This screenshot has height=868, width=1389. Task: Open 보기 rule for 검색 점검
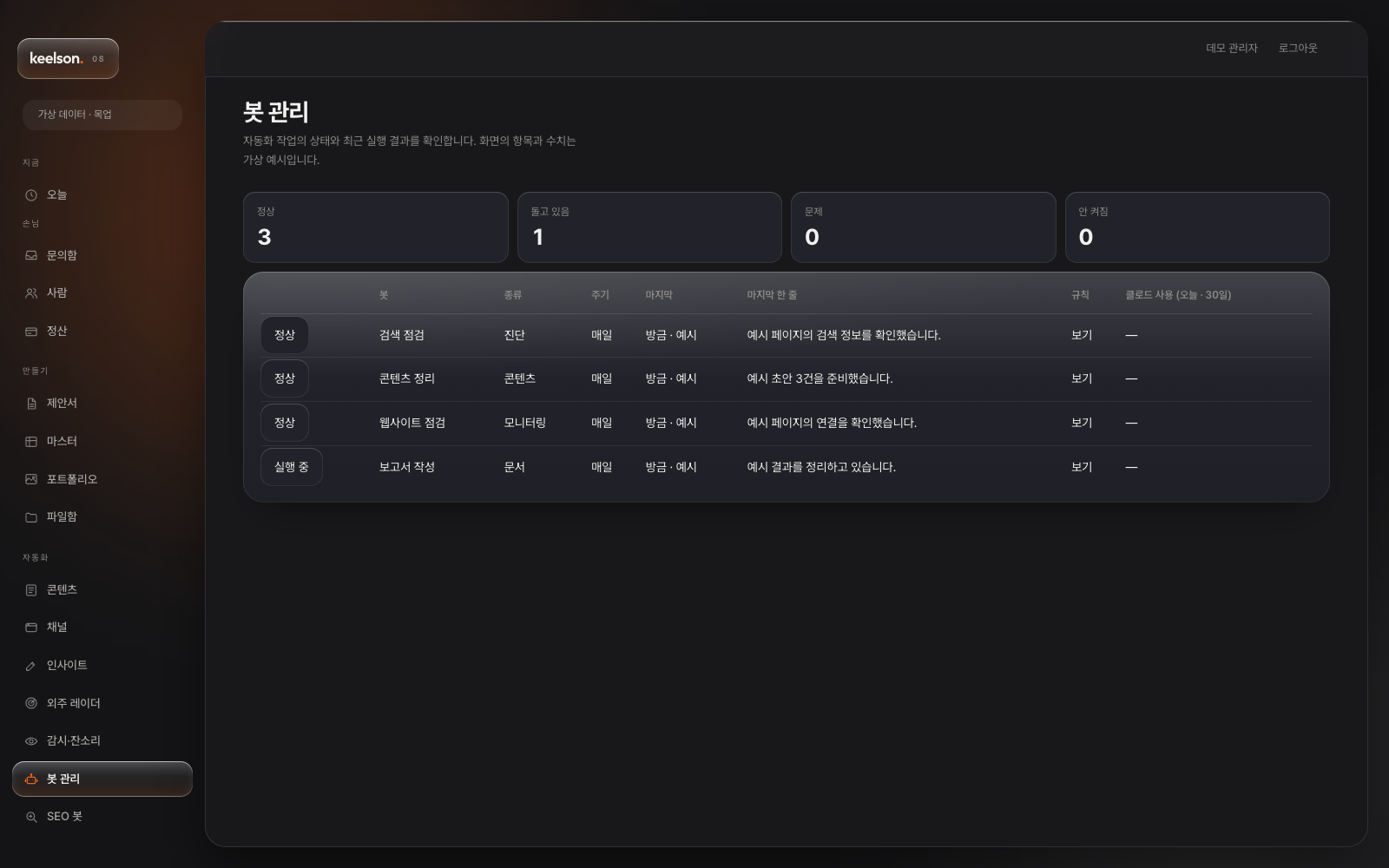[1082, 335]
